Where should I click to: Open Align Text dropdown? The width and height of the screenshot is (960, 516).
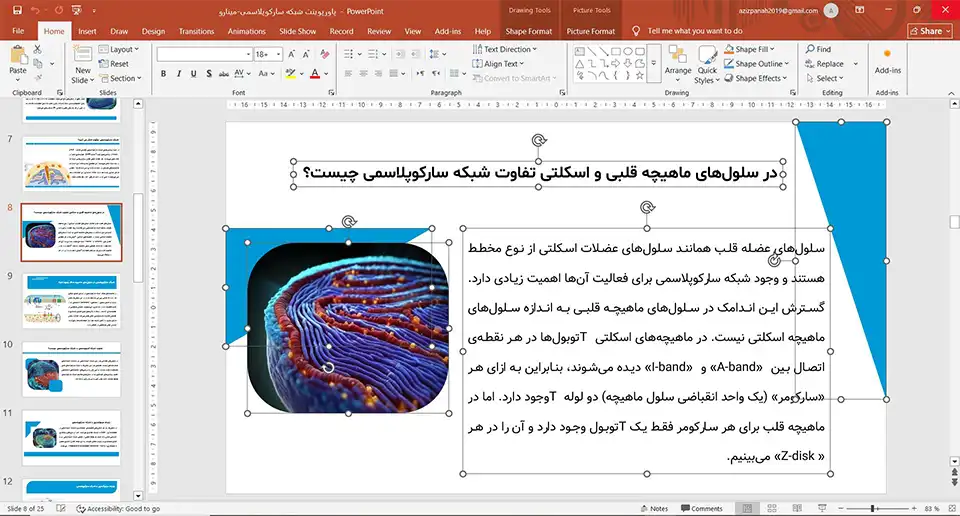[499, 64]
